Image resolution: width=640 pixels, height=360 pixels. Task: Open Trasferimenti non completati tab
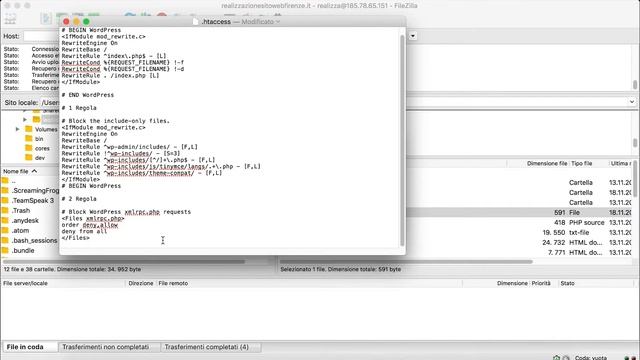[x=105, y=347]
